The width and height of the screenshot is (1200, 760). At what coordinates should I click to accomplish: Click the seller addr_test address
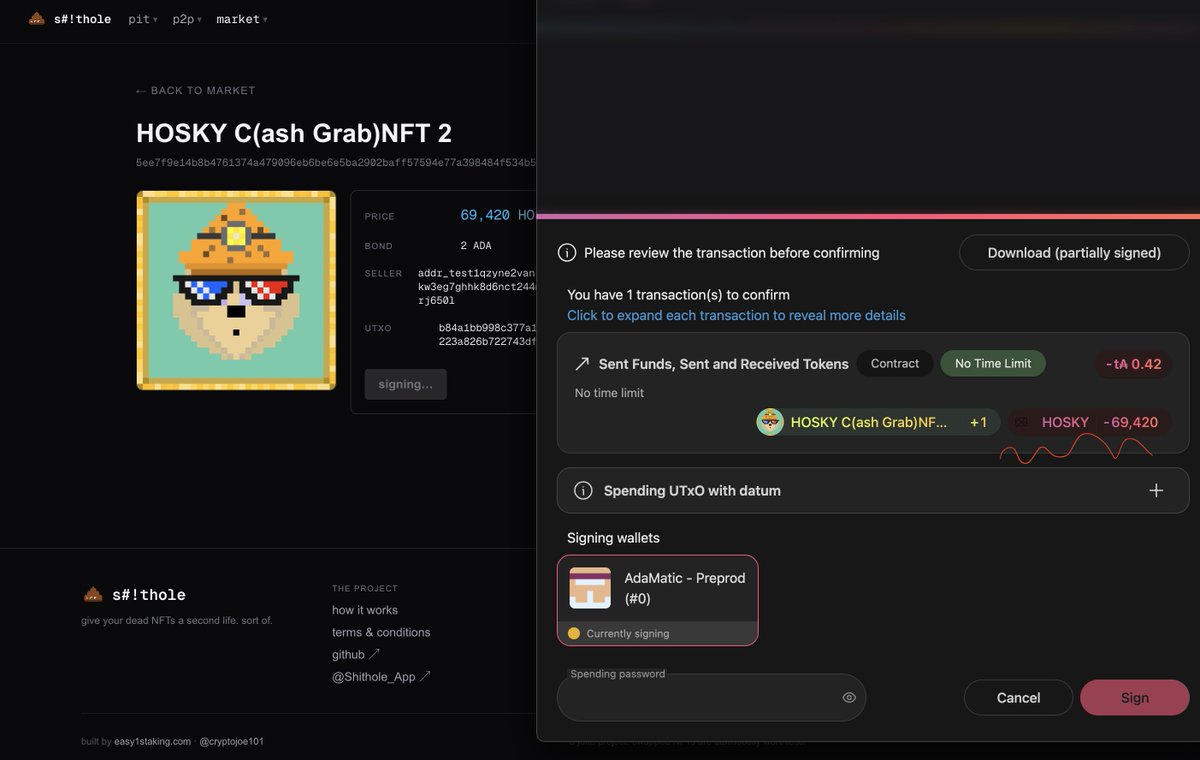[x=477, y=287]
